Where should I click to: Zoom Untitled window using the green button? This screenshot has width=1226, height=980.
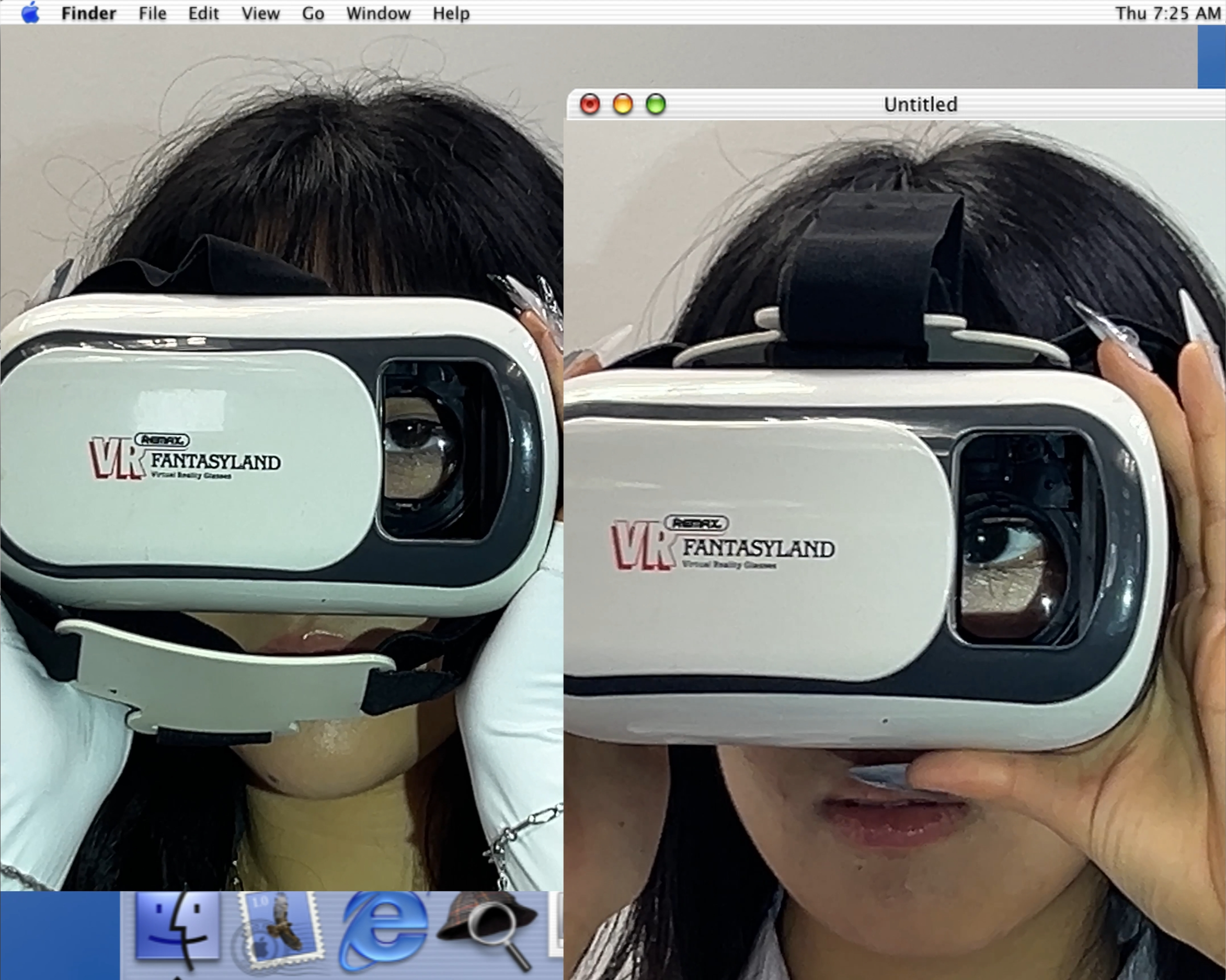click(x=656, y=105)
